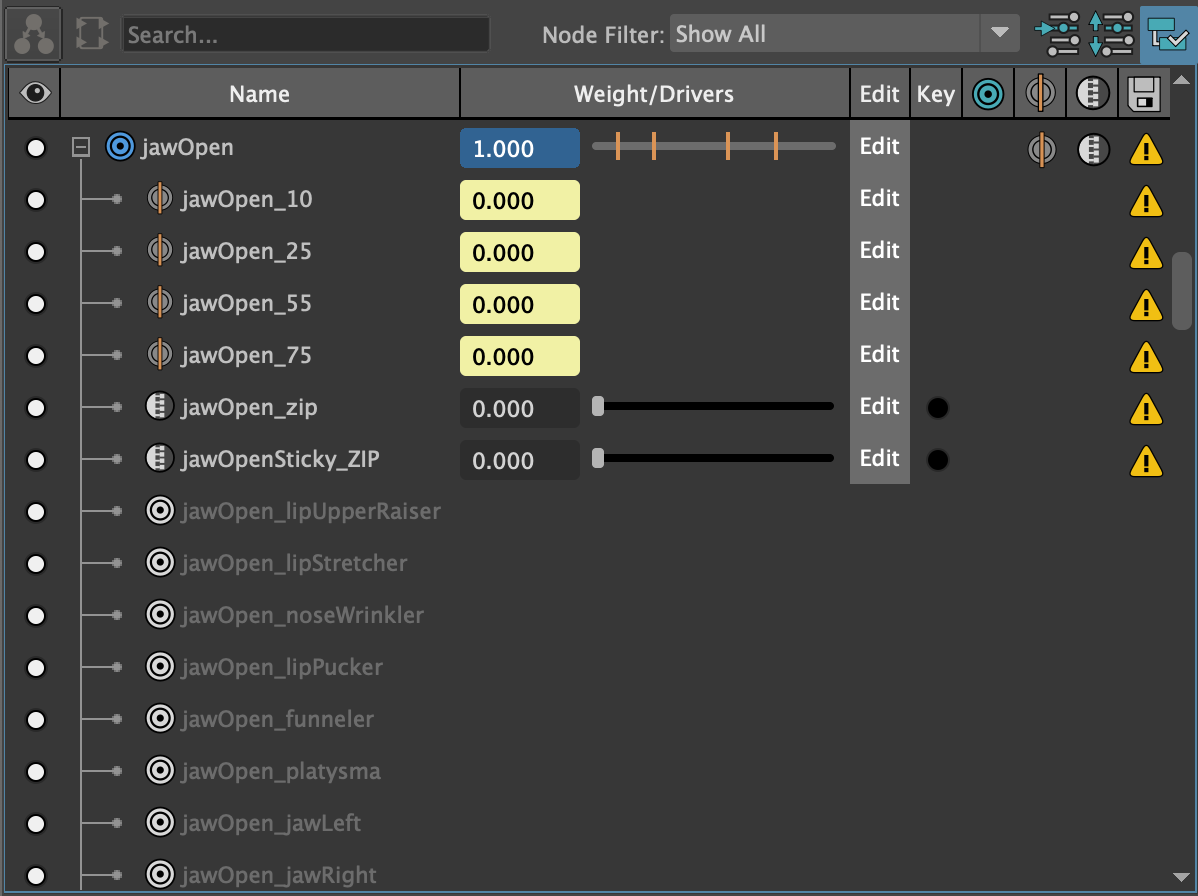Click the combination icon beside jawOpen_zip
Screen dimensions: 1198x896
pyautogui.click(x=160, y=406)
